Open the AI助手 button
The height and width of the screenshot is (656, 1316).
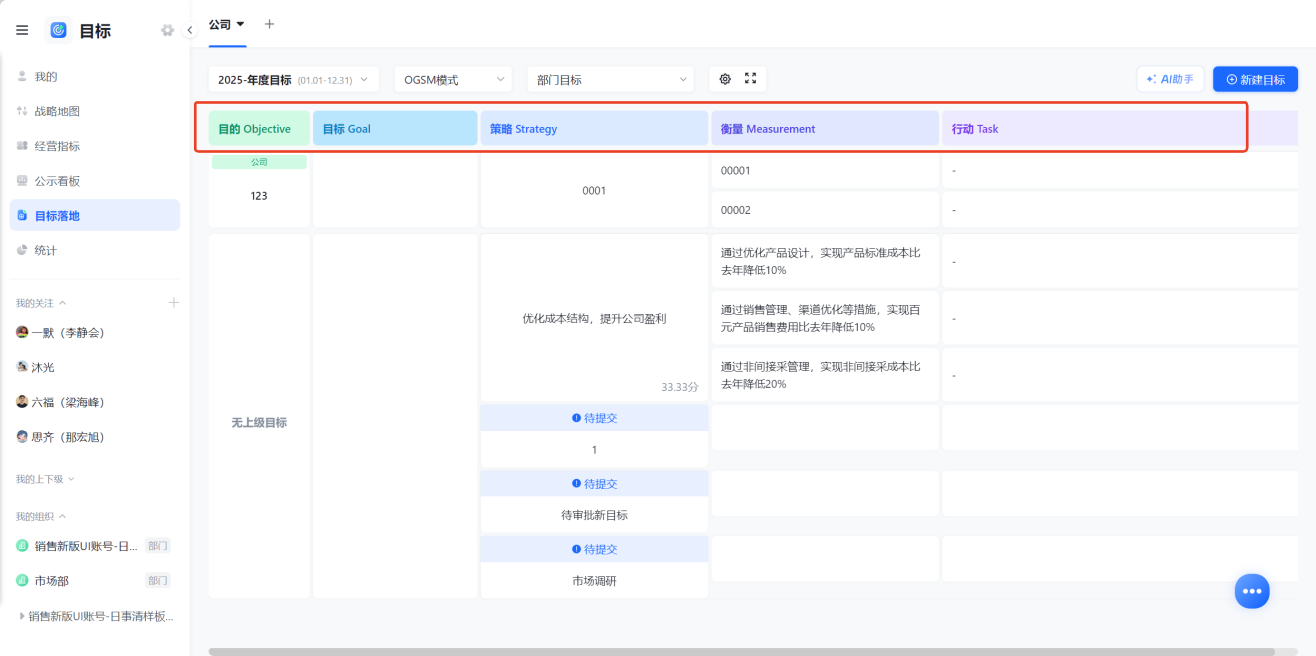(1170, 79)
